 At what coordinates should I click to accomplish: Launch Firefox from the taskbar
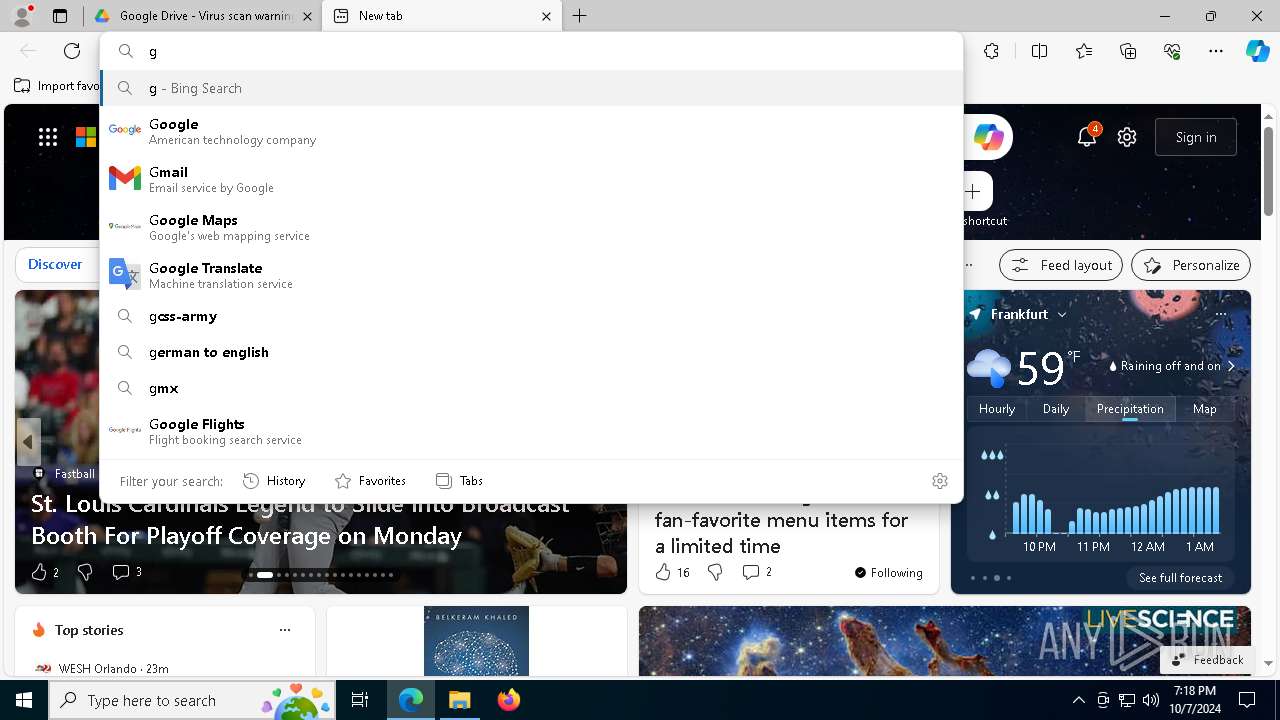(x=509, y=700)
